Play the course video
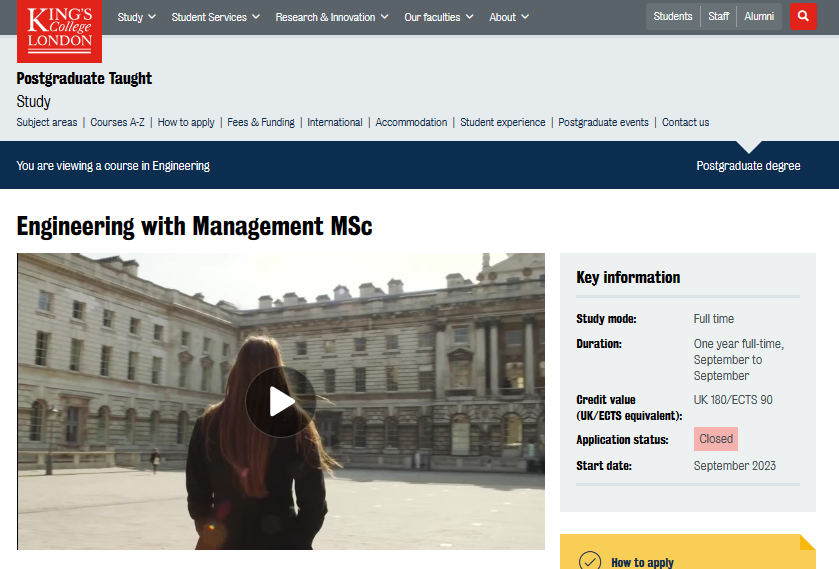Image resolution: width=839 pixels, height=569 pixels. click(281, 402)
